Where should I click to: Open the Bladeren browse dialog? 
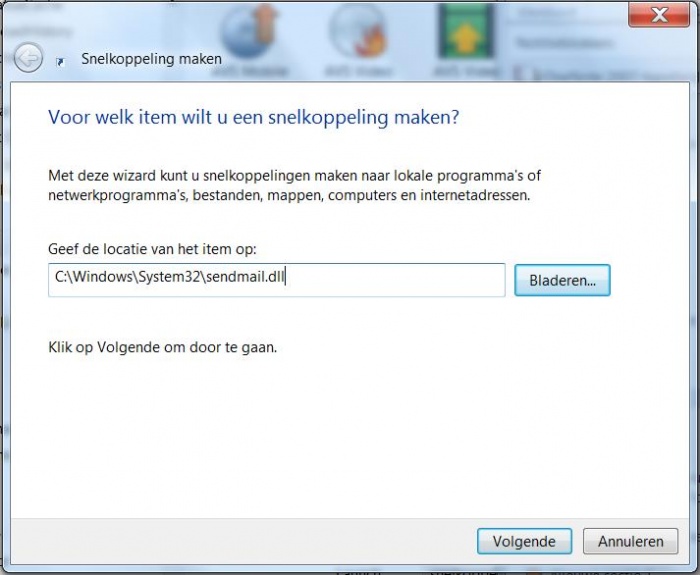tap(562, 280)
